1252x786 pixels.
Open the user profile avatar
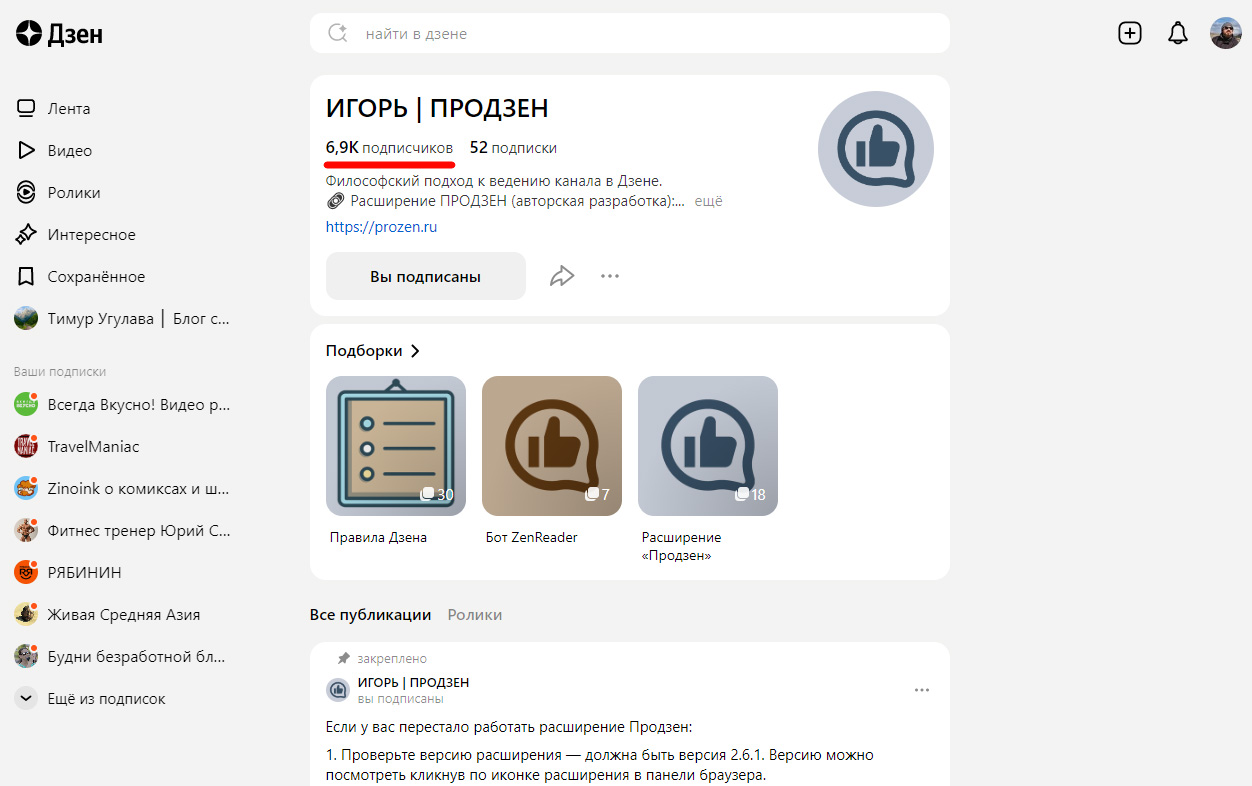pos(1226,33)
